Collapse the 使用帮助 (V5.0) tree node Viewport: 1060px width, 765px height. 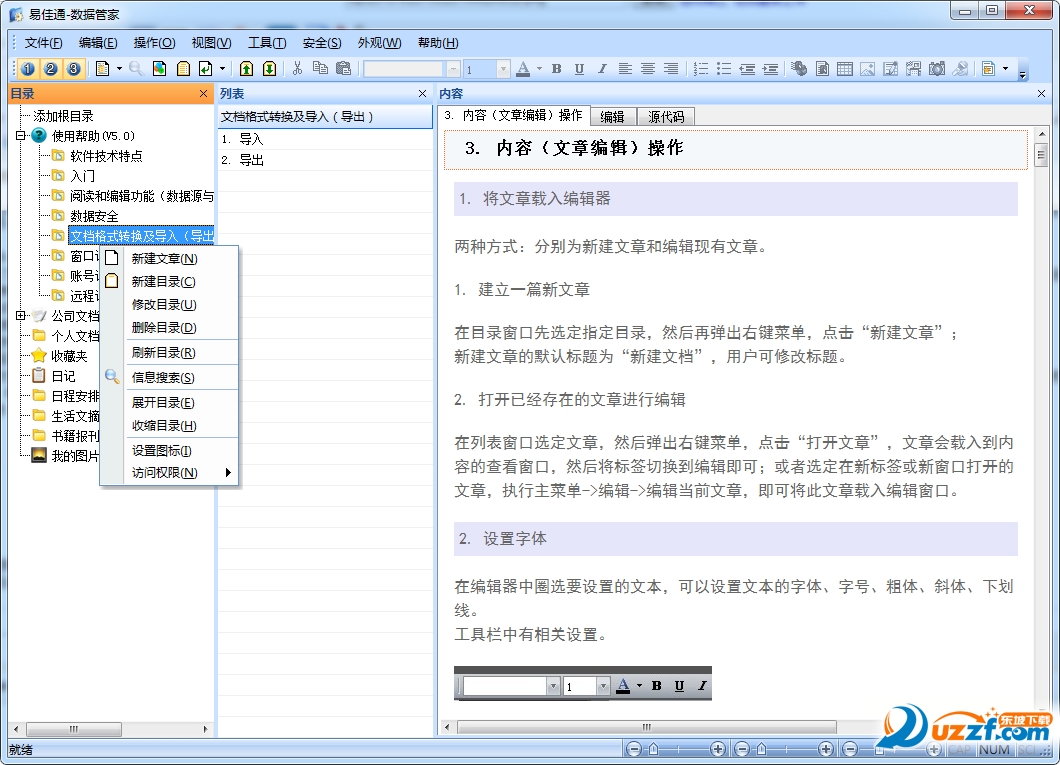click(20, 136)
